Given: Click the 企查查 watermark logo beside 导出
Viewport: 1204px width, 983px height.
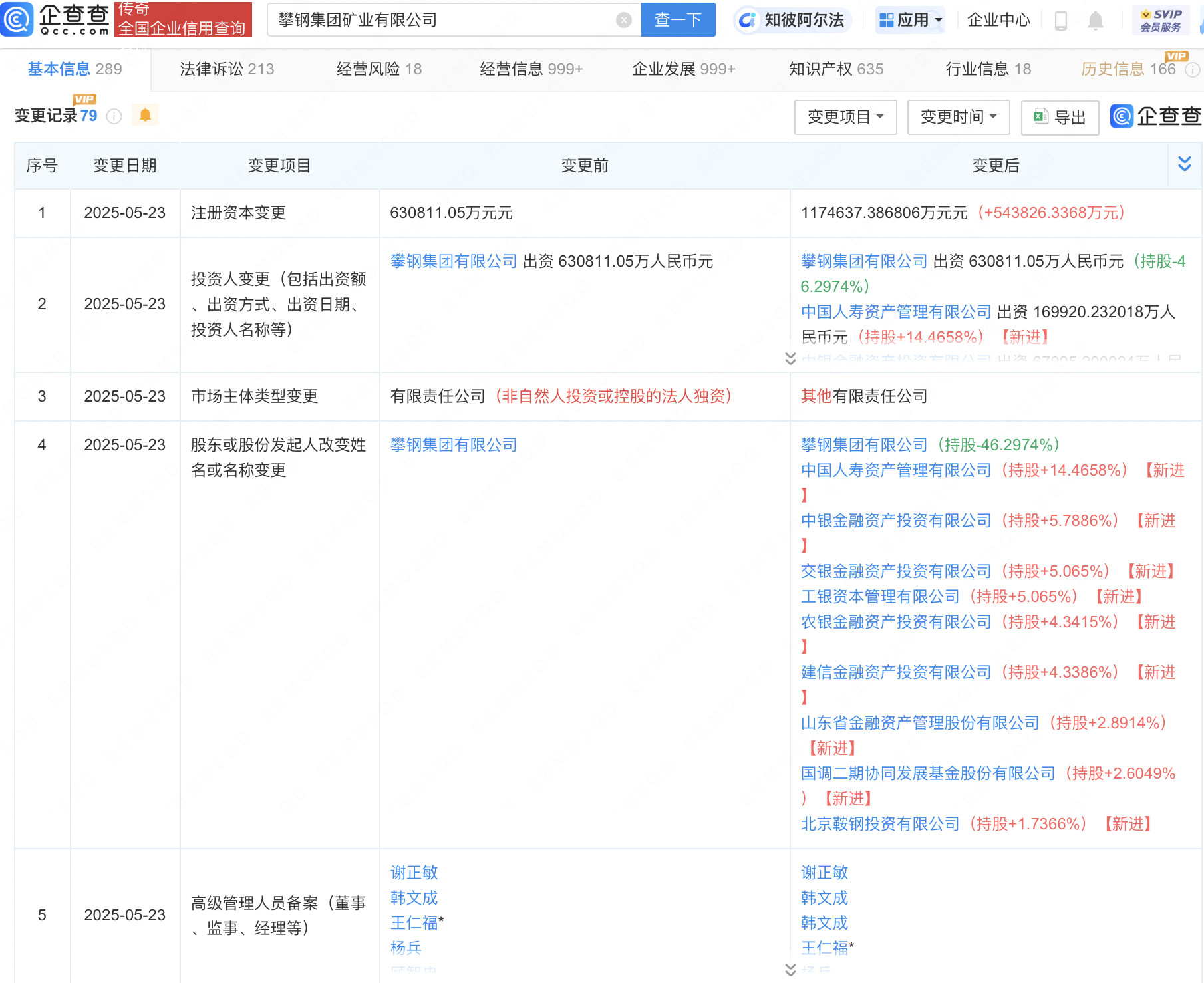Looking at the screenshot, I should pos(1156,116).
